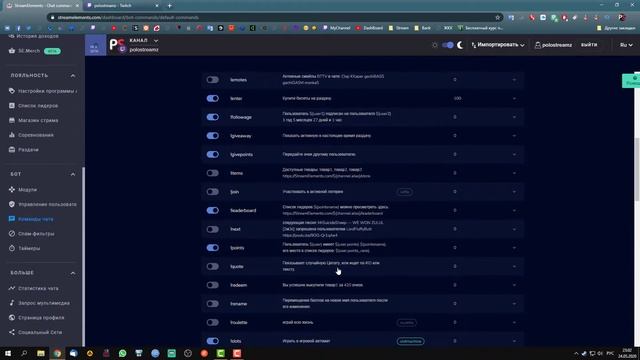Viewport: 640px width, 360px height.
Task: Expand the !emotes row chevron
Action: (x=514, y=80)
